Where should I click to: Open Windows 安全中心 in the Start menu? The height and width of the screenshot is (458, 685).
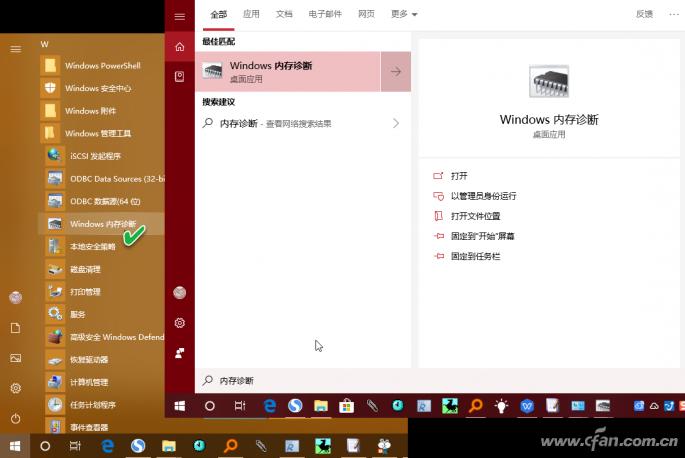[101, 88]
